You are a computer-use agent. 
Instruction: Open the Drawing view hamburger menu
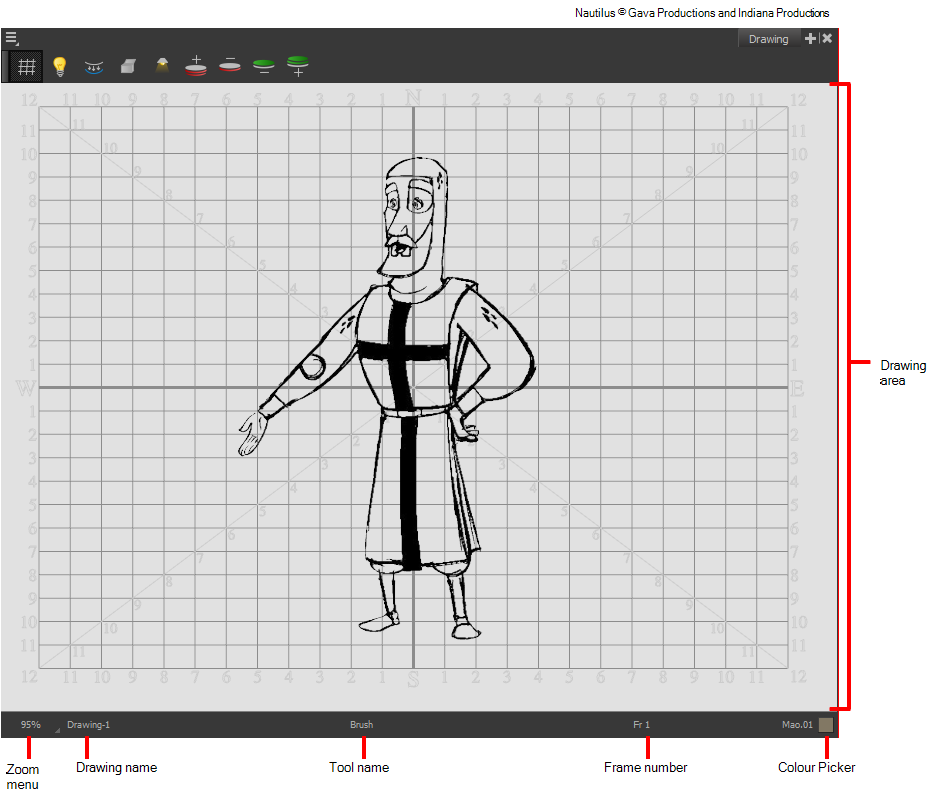(11, 39)
